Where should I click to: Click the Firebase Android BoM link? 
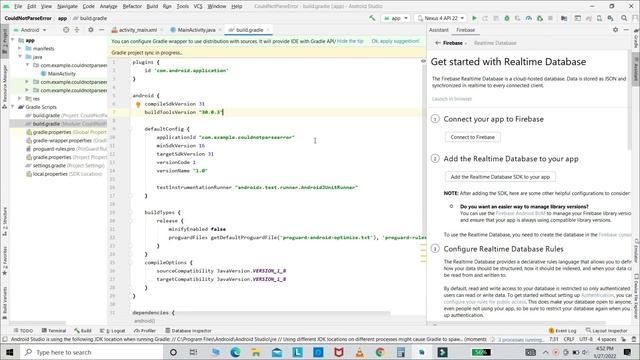coord(520,213)
